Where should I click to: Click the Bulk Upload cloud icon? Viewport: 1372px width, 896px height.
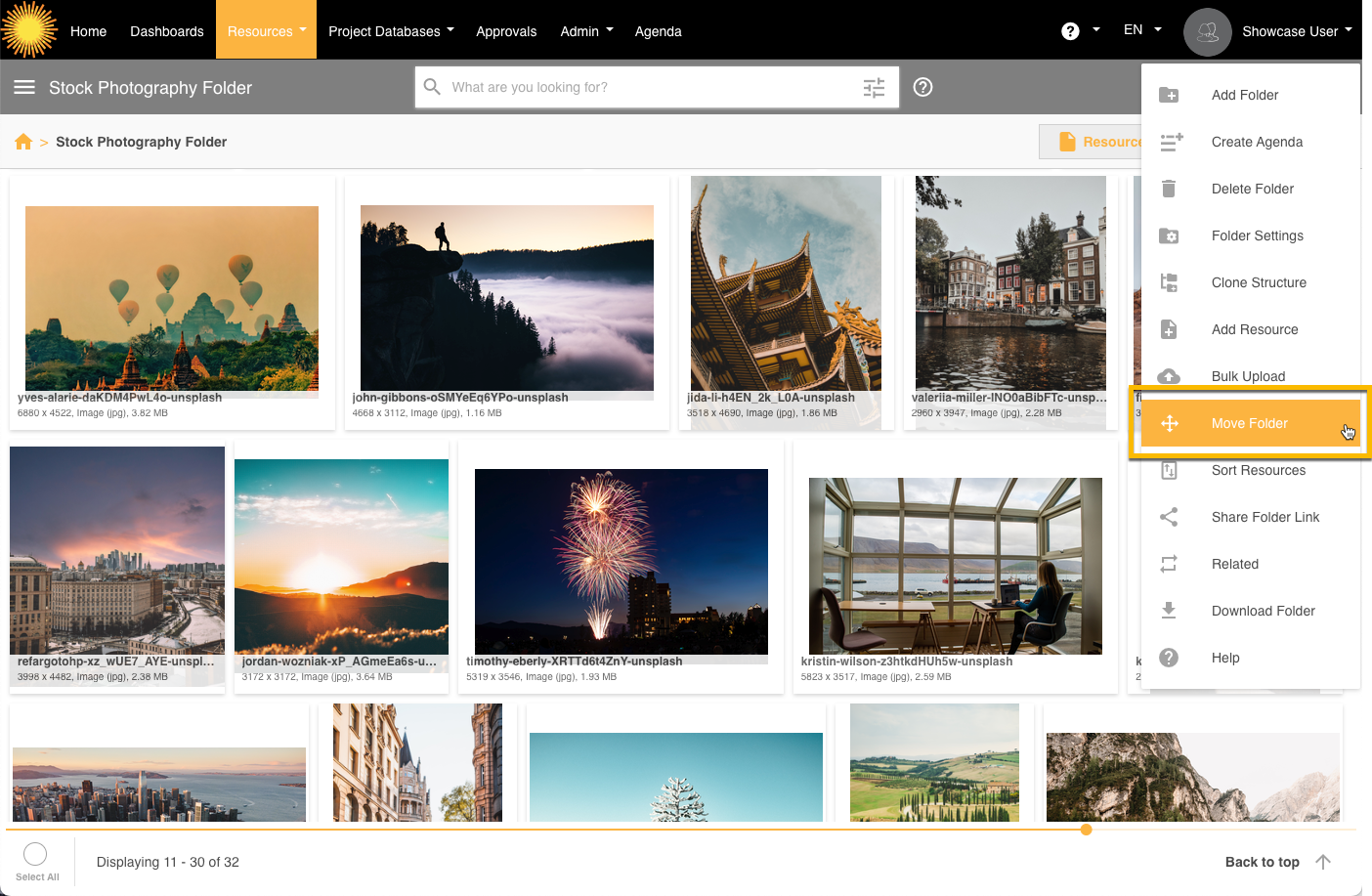(1169, 376)
